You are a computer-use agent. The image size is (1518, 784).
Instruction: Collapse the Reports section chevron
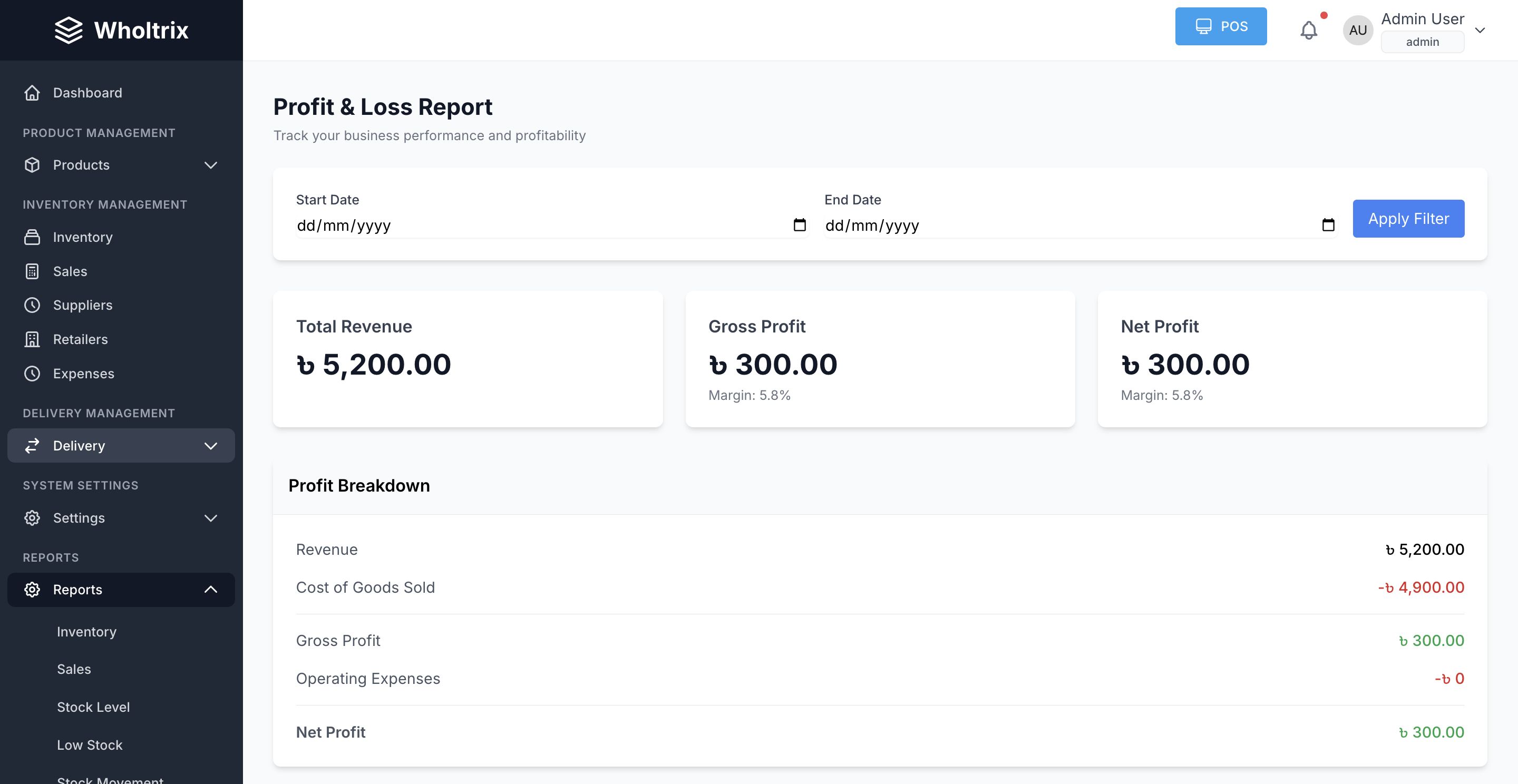click(210, 590)
